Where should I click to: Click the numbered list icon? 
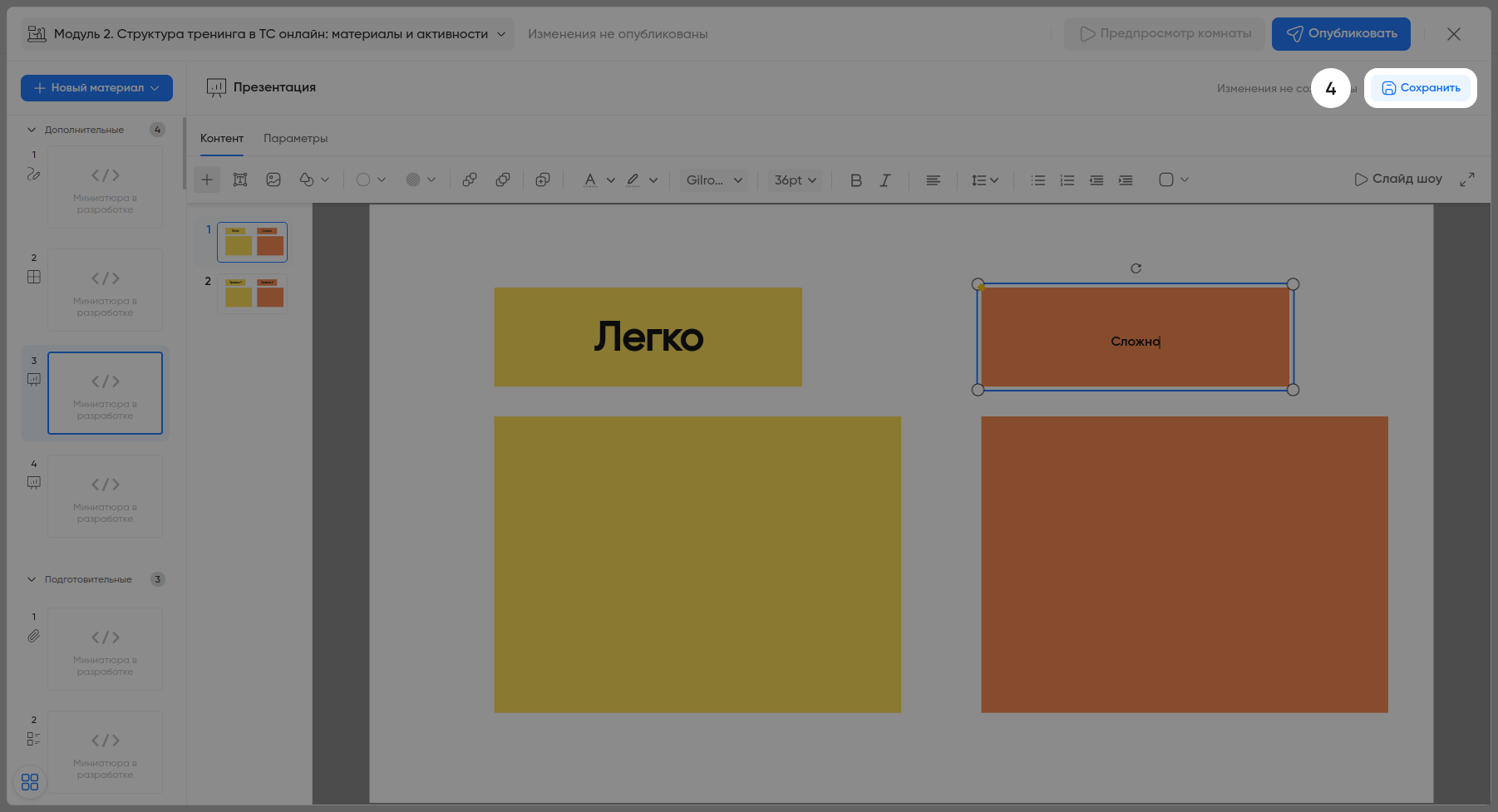click(x=1067, y=180)
